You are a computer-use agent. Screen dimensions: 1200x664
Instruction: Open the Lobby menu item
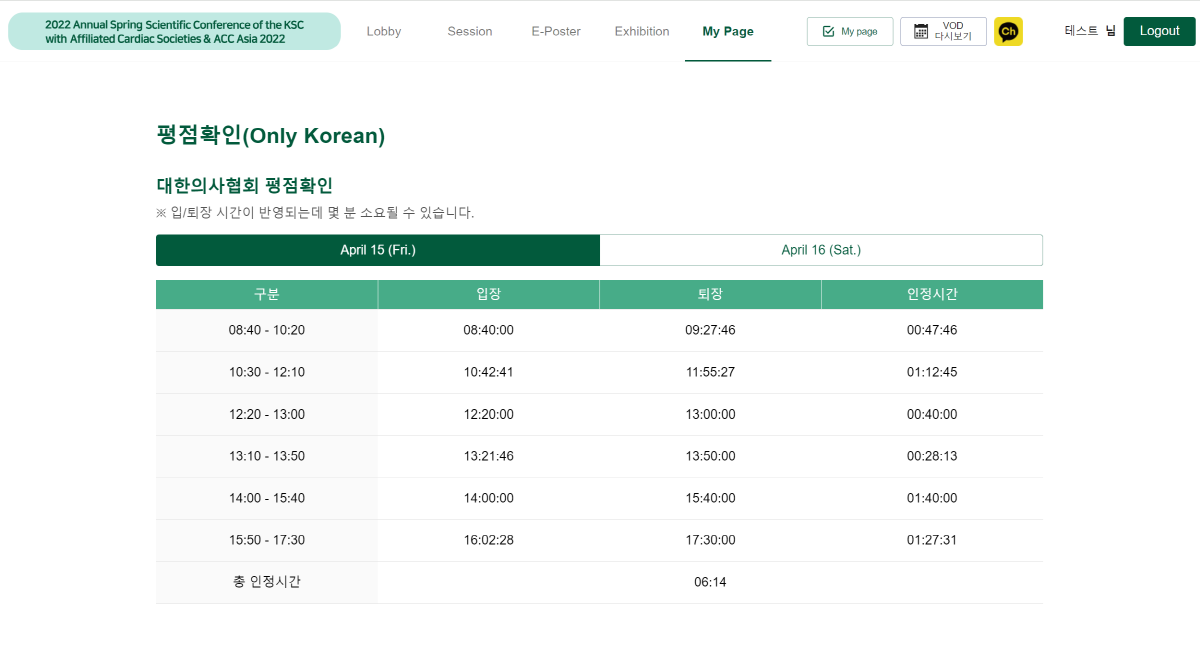coord(384,31)
